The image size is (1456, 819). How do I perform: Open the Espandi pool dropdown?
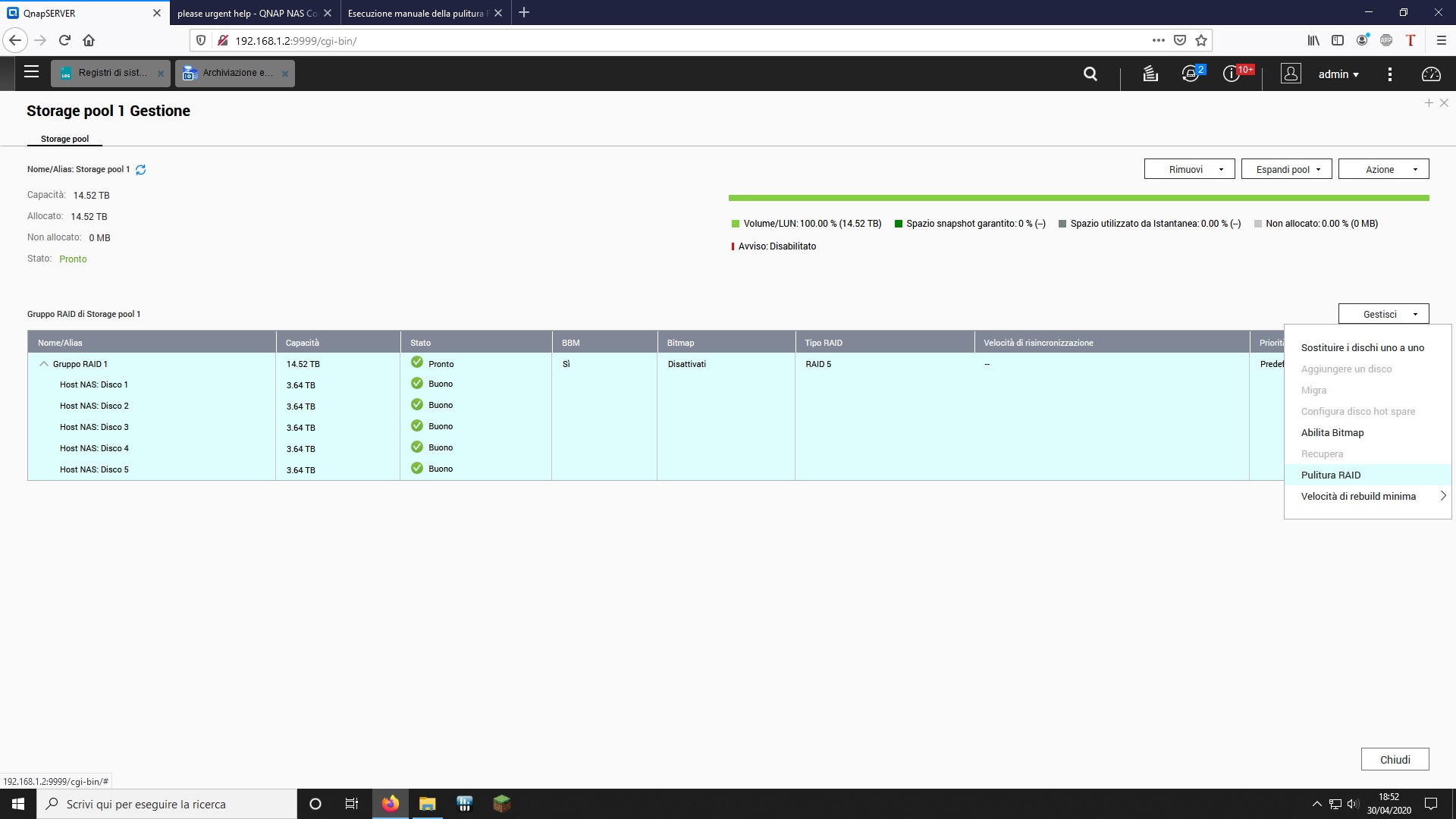[x=1286, y=169]
